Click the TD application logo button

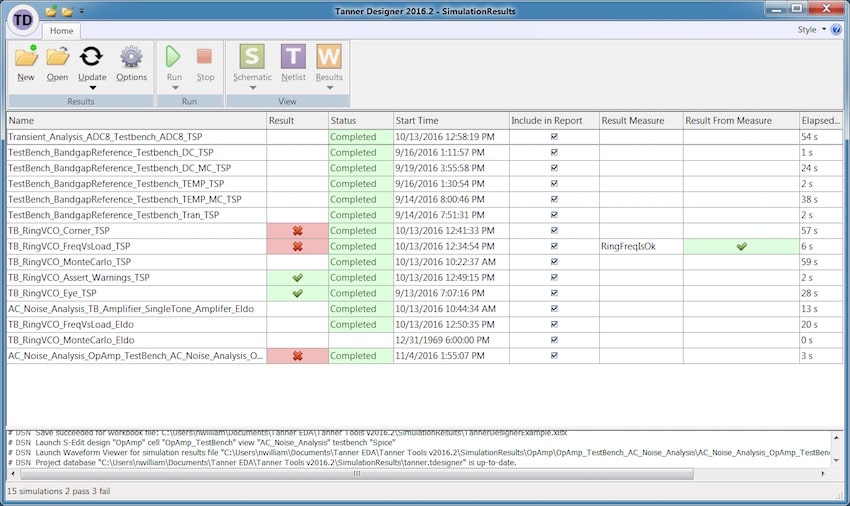point(22,20)
